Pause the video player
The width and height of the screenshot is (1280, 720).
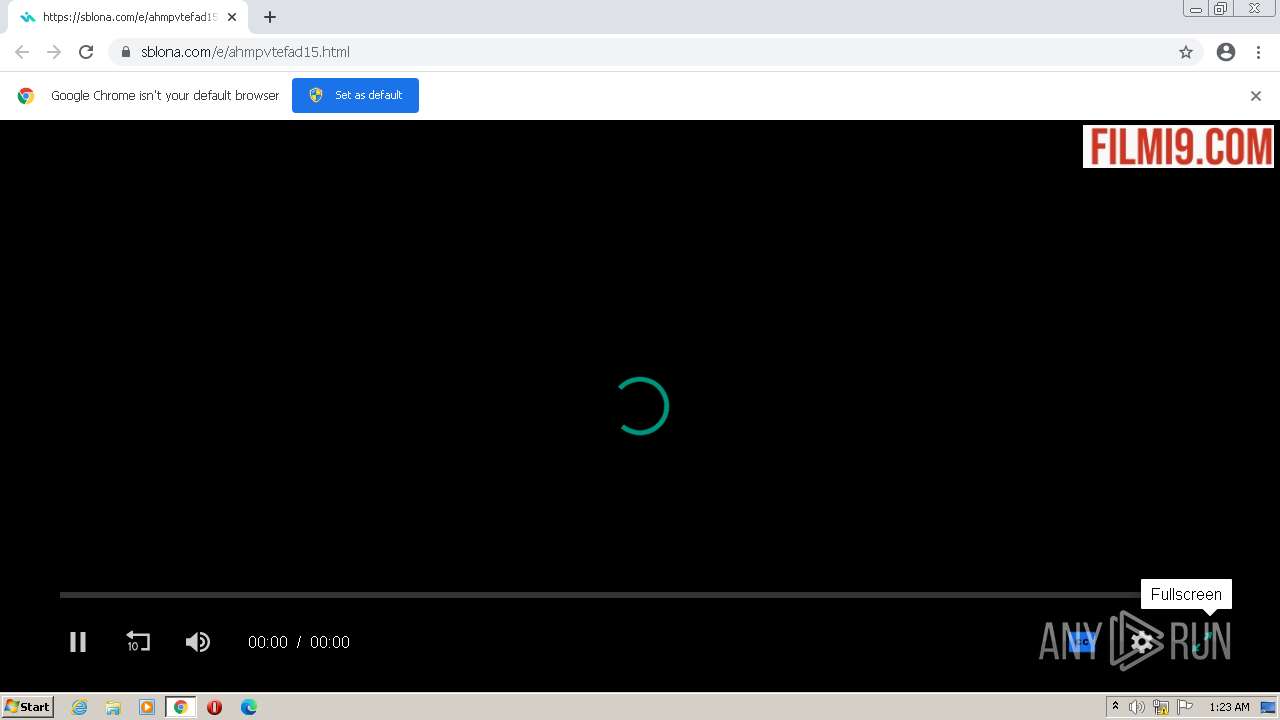click(78, 642)
